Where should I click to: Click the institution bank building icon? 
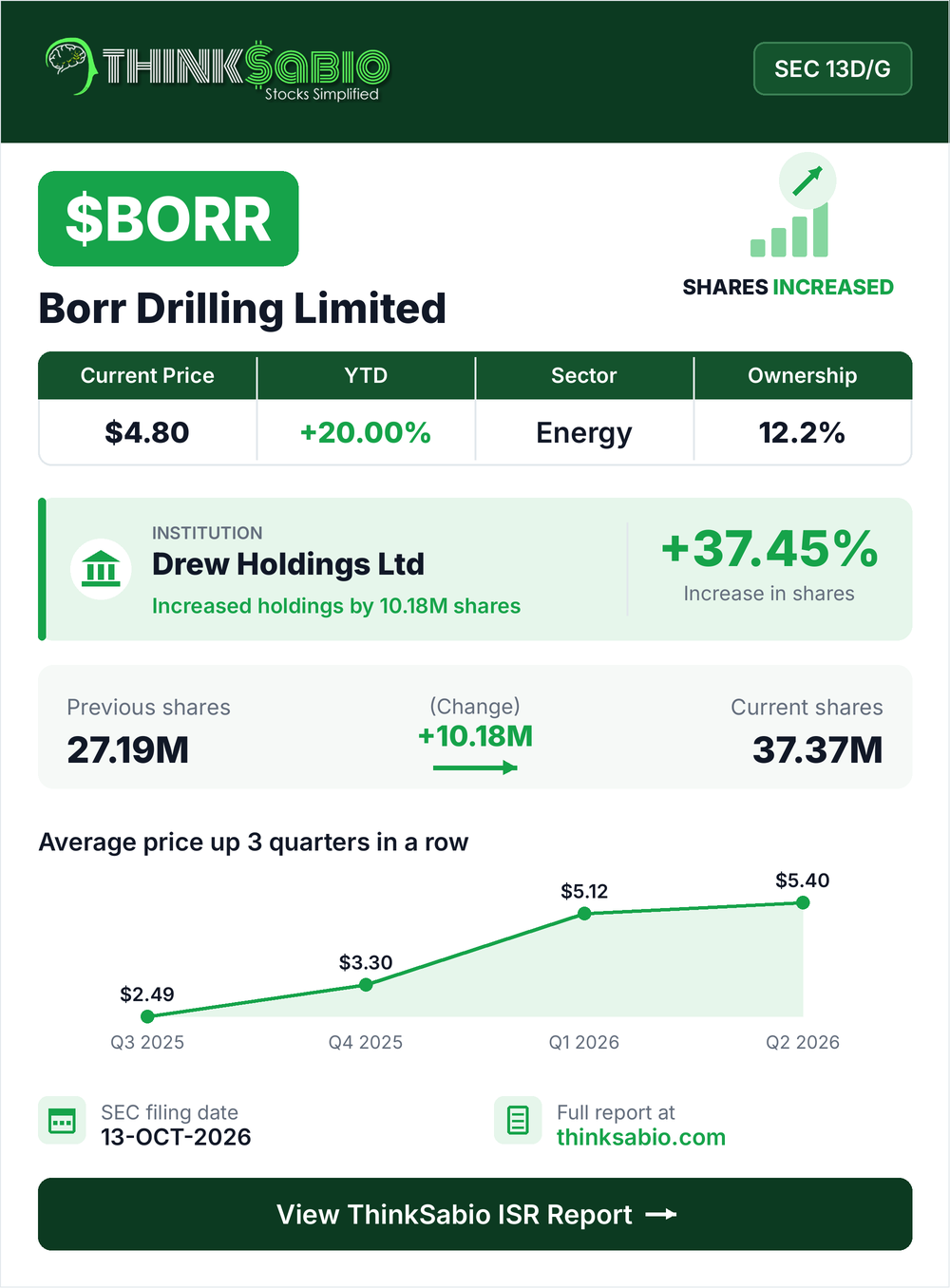coord(101,569)
